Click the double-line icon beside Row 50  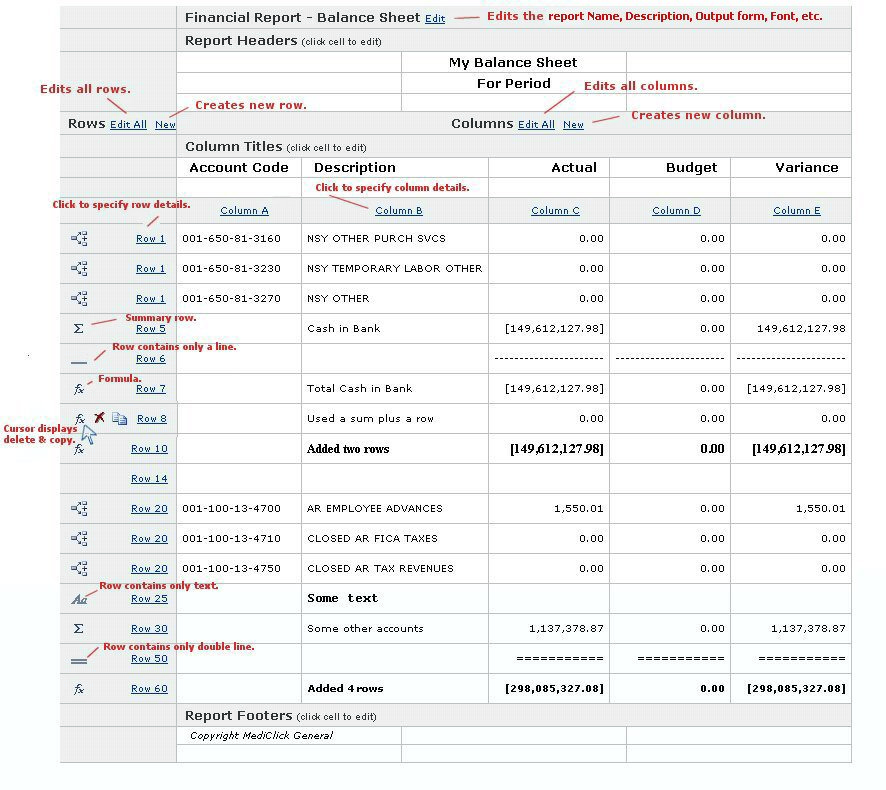click(79, 658)
